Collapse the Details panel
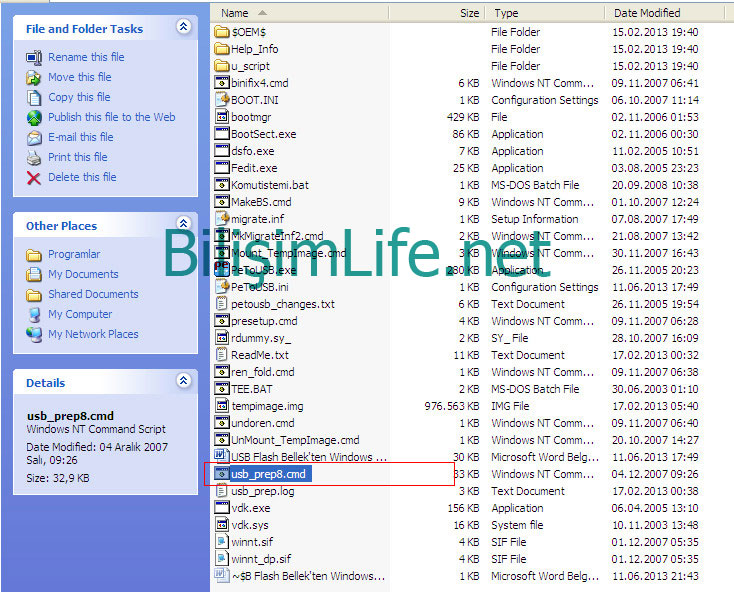734x592 pixels. pos(184,380)
